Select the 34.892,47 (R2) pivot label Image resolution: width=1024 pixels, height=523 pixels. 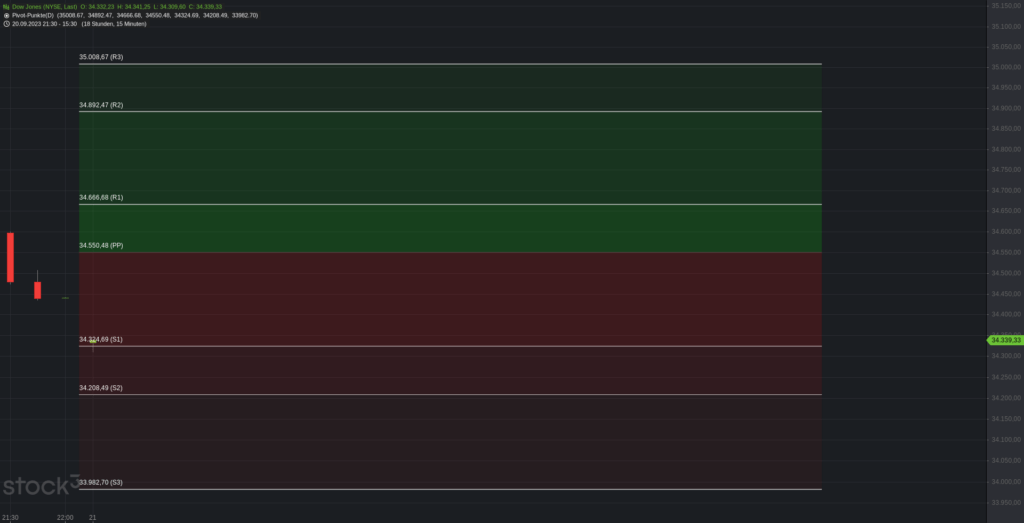(101, 105)
